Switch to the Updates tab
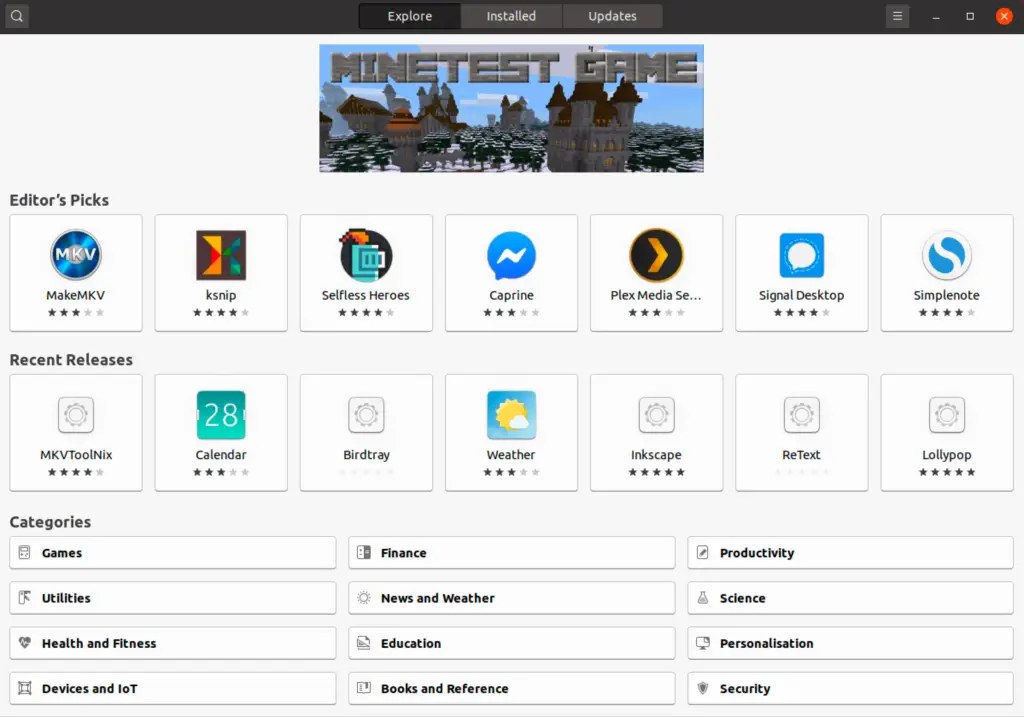 coord(612,16)
